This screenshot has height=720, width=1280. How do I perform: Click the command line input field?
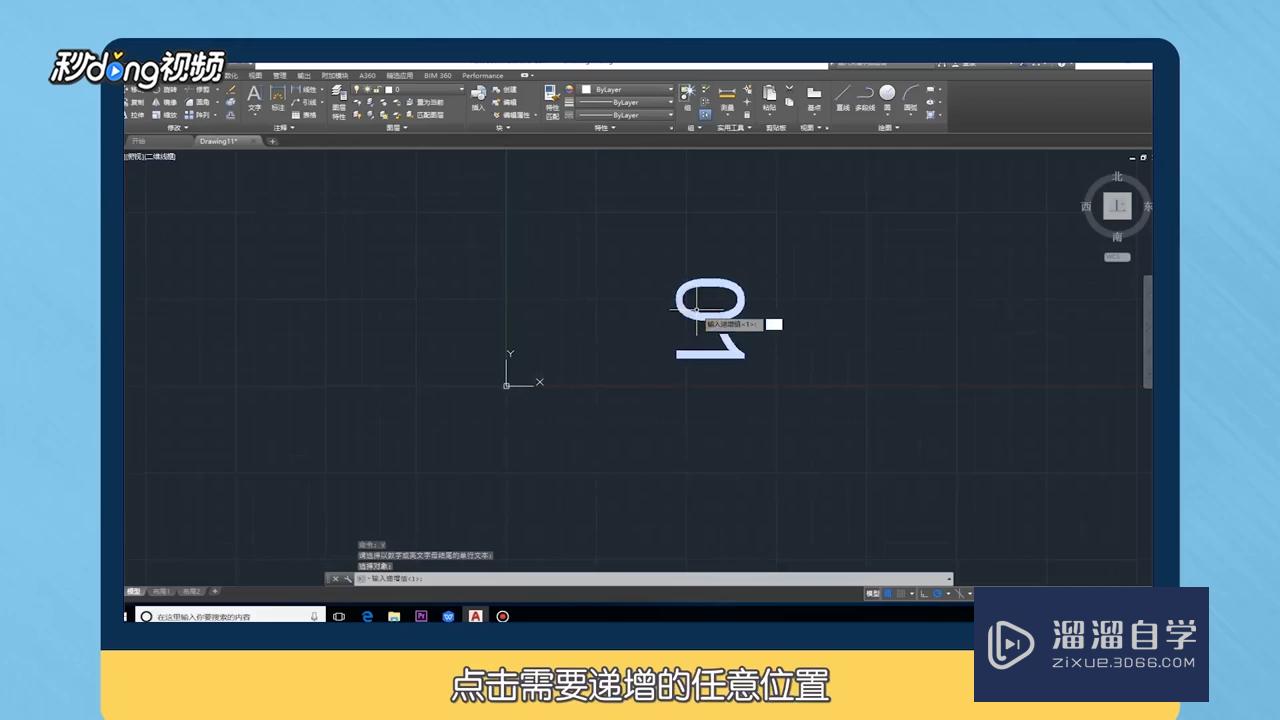655,579
